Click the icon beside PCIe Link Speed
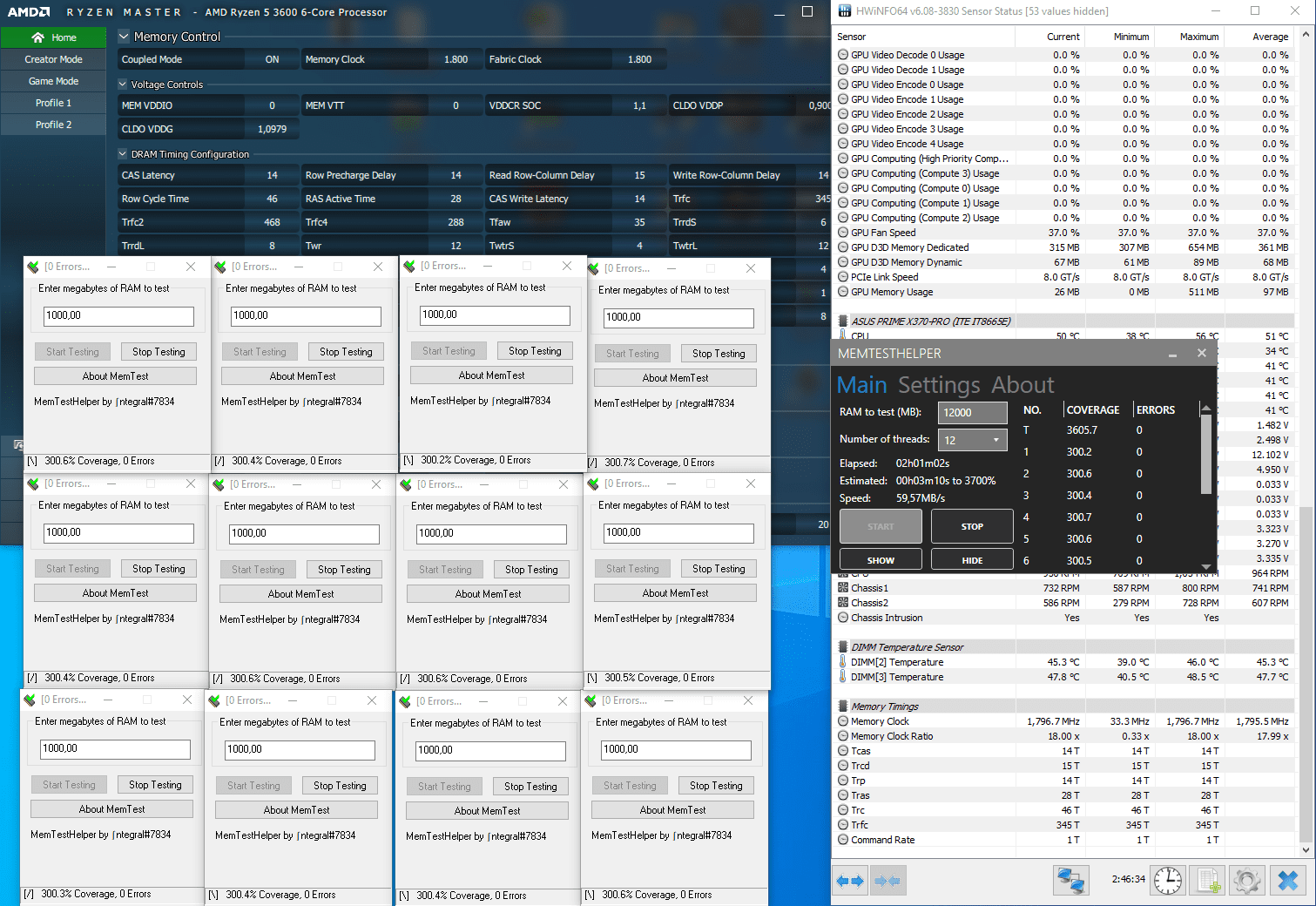1316x906 pixels. point(843,277)
